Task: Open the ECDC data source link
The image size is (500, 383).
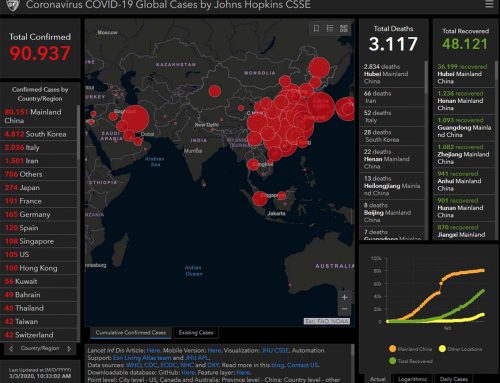Action: point(168,365)
